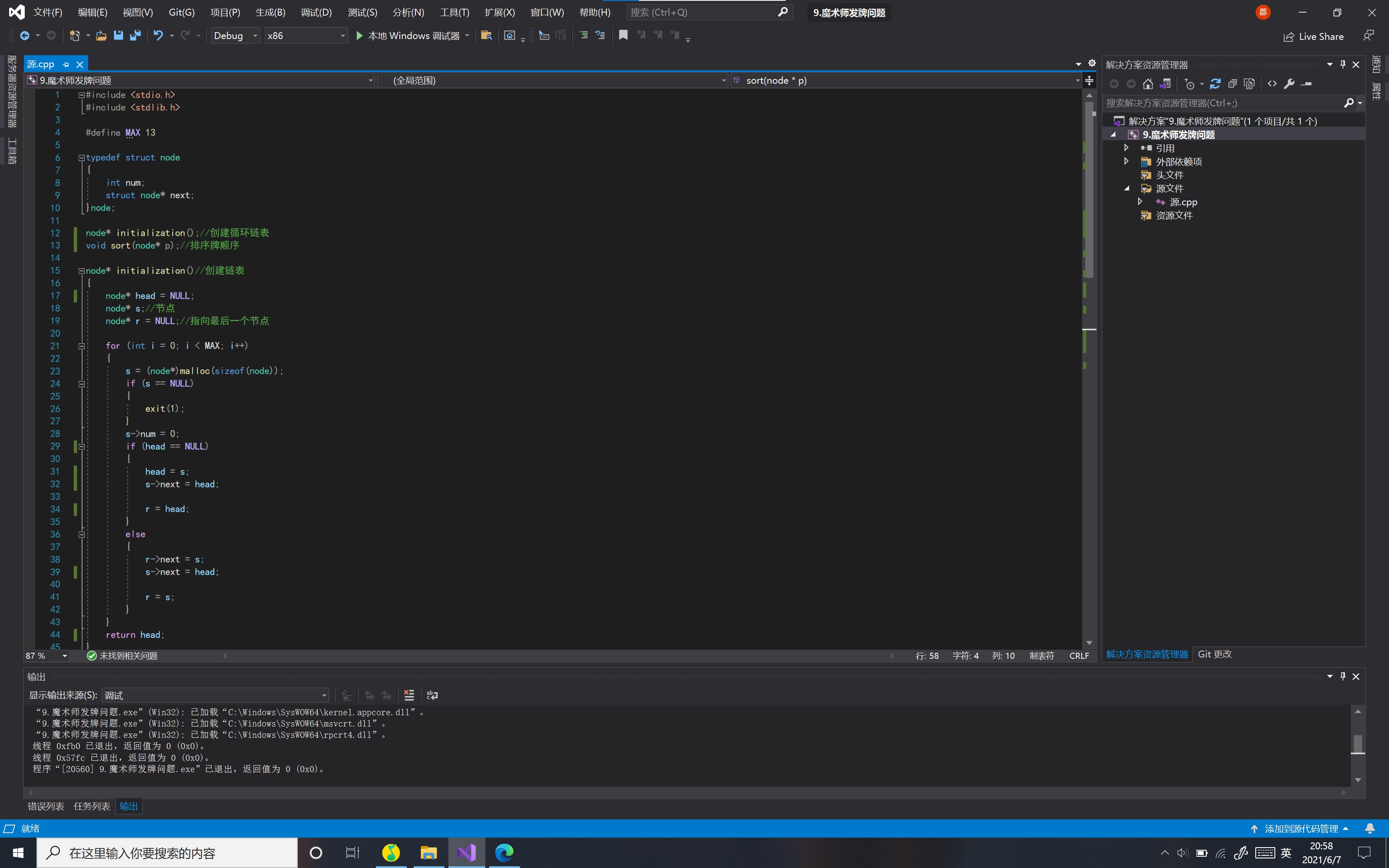Toggle word wrap in the Output panel
The width and height of the screenshot is (1389, 868).
point(432,695)
